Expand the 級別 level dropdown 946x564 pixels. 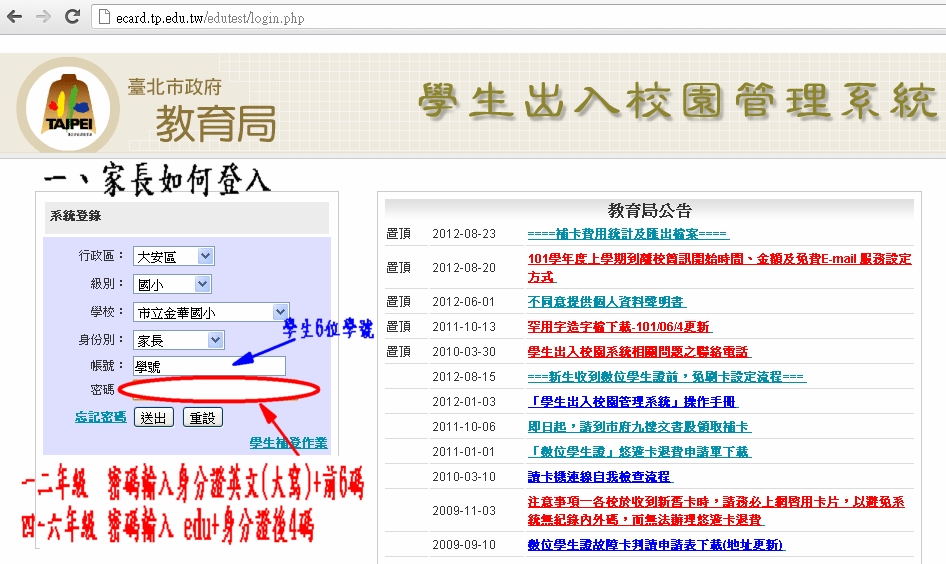point(172,285)
